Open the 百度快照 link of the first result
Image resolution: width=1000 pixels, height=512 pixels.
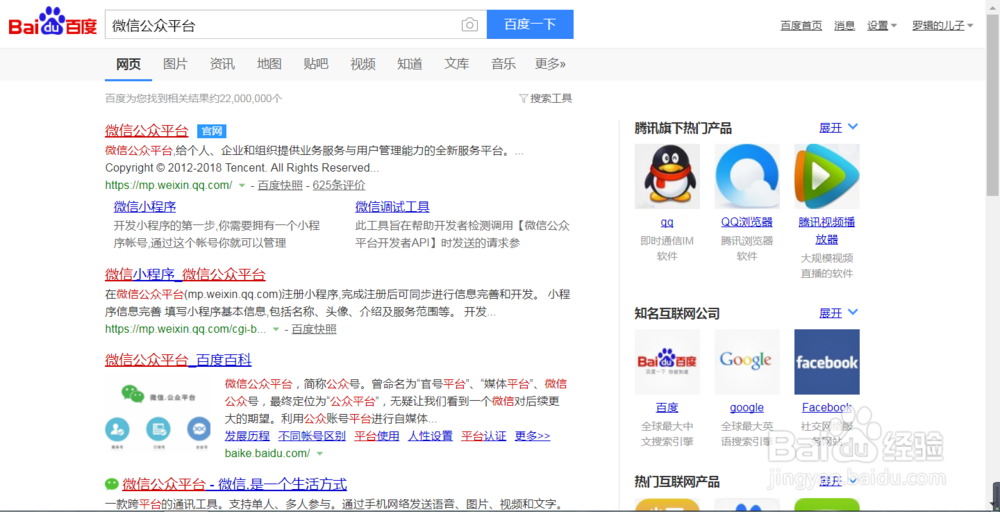tap(280, 186)
